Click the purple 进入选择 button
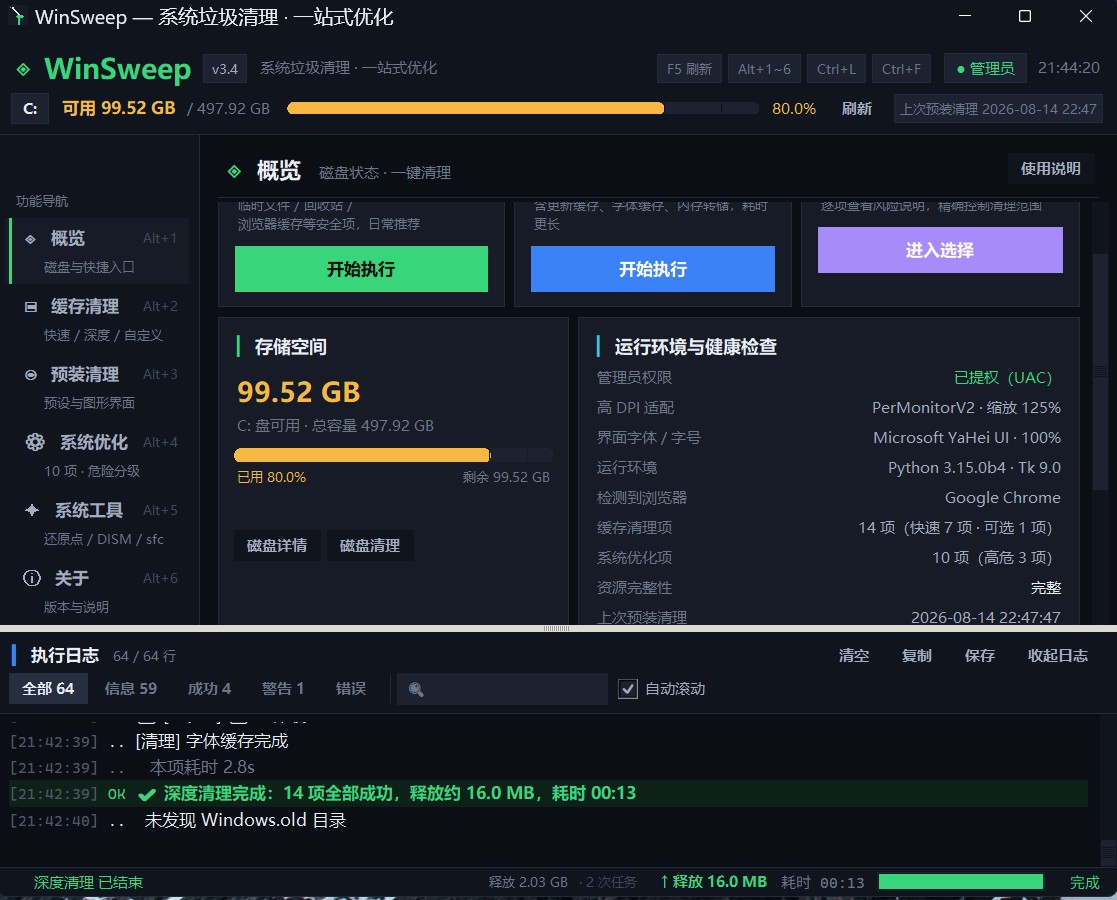This screenshot has height=900, width=1117. tap(940, 250)
